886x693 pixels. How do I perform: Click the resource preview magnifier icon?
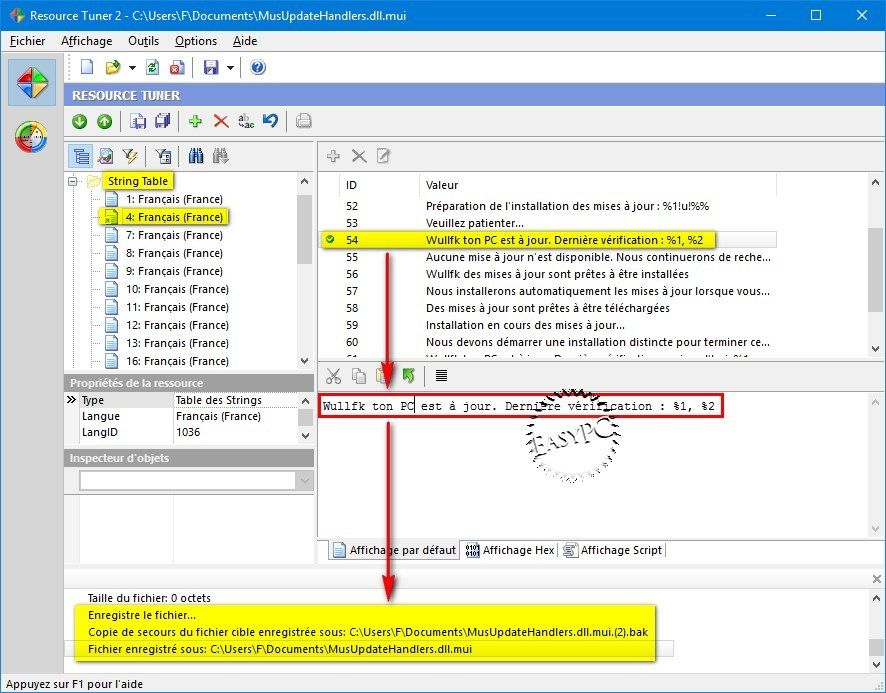point(105,156)
